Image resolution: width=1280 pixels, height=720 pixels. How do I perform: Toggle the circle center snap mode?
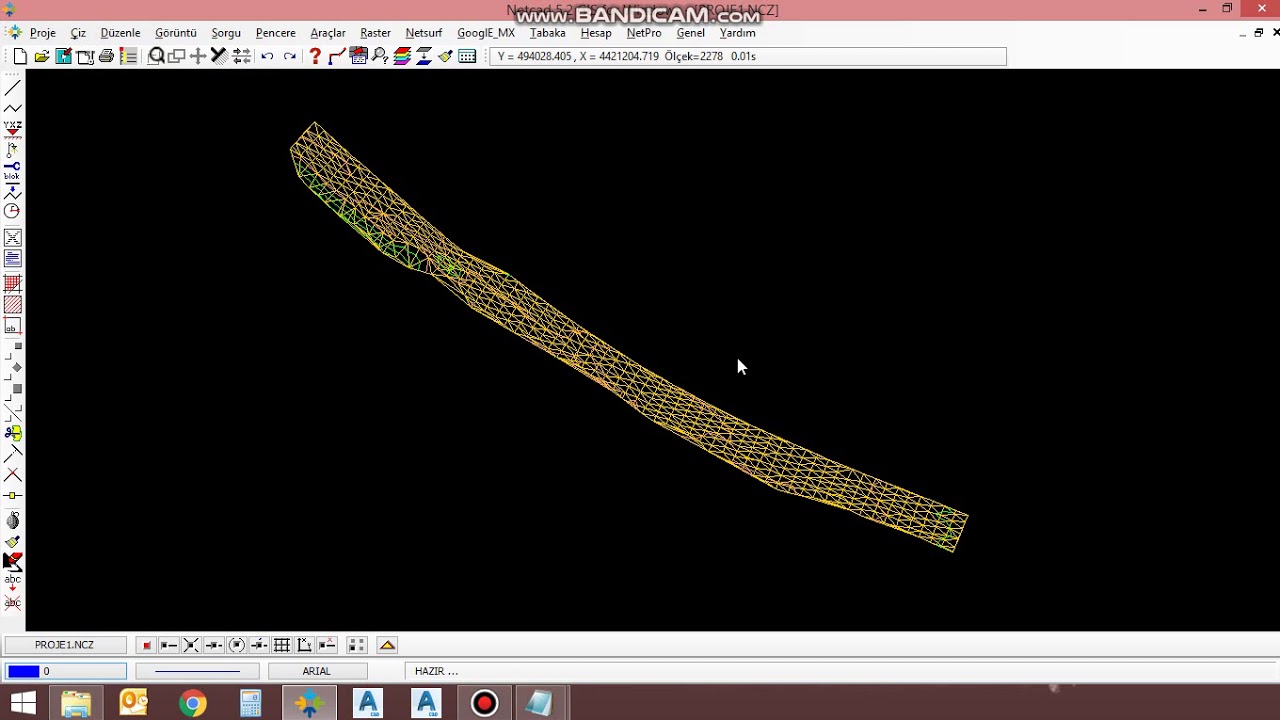[237, 645]
